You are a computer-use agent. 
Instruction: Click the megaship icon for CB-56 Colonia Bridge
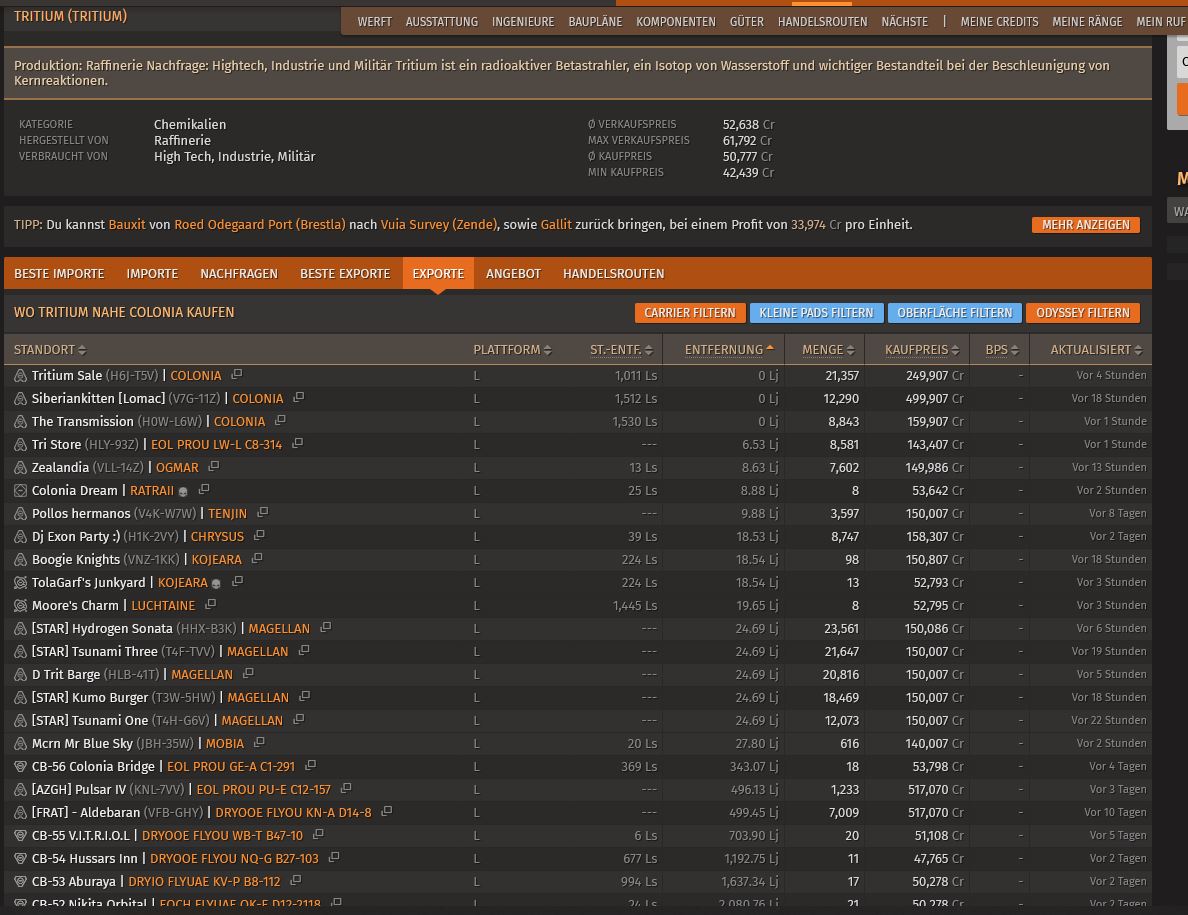pos(20,767)
